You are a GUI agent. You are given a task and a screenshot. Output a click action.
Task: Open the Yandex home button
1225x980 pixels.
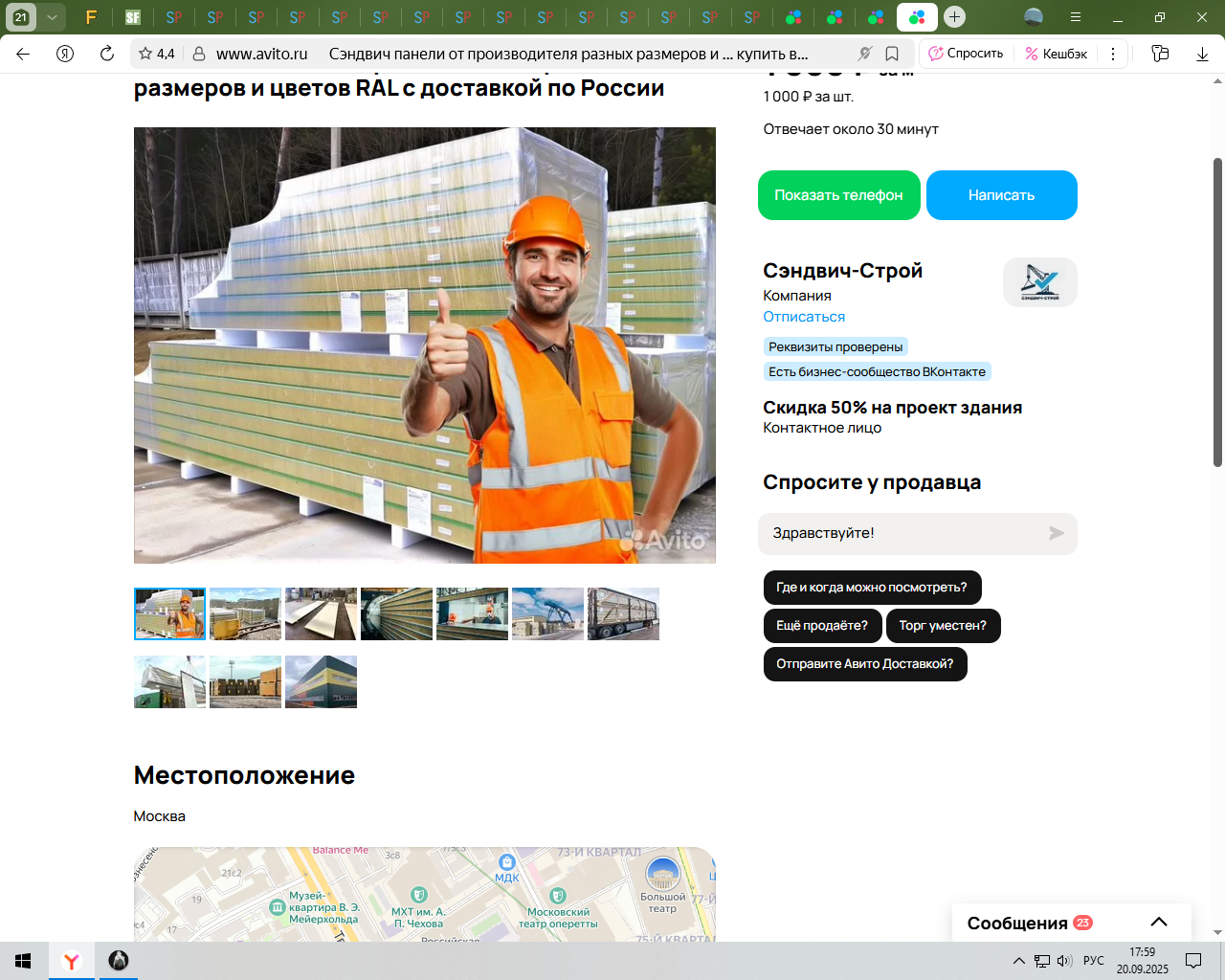[x=65, y=54]
